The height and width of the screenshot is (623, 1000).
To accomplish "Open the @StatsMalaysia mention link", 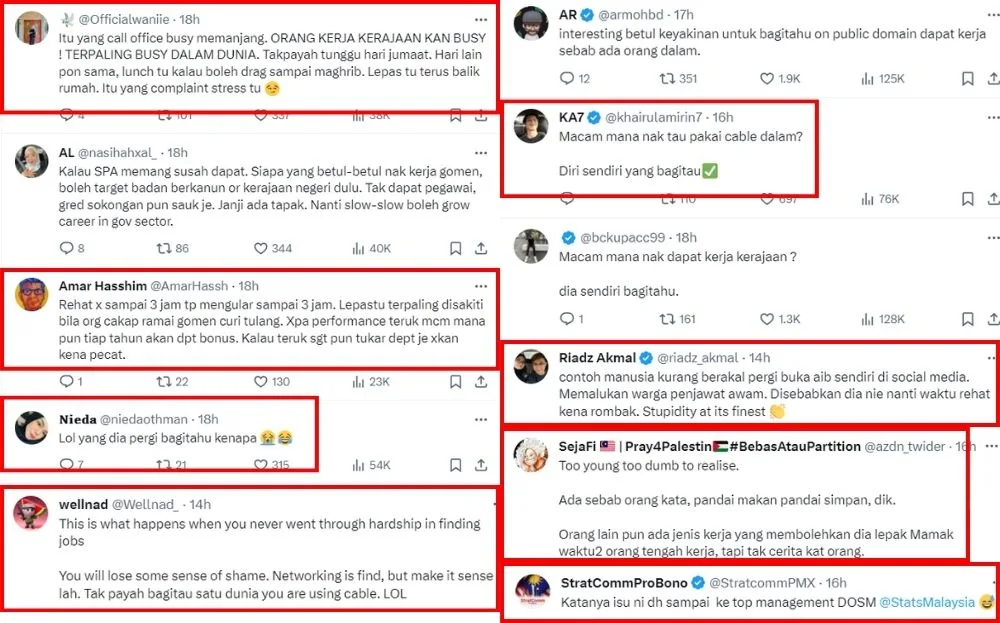I will (926, 602).
